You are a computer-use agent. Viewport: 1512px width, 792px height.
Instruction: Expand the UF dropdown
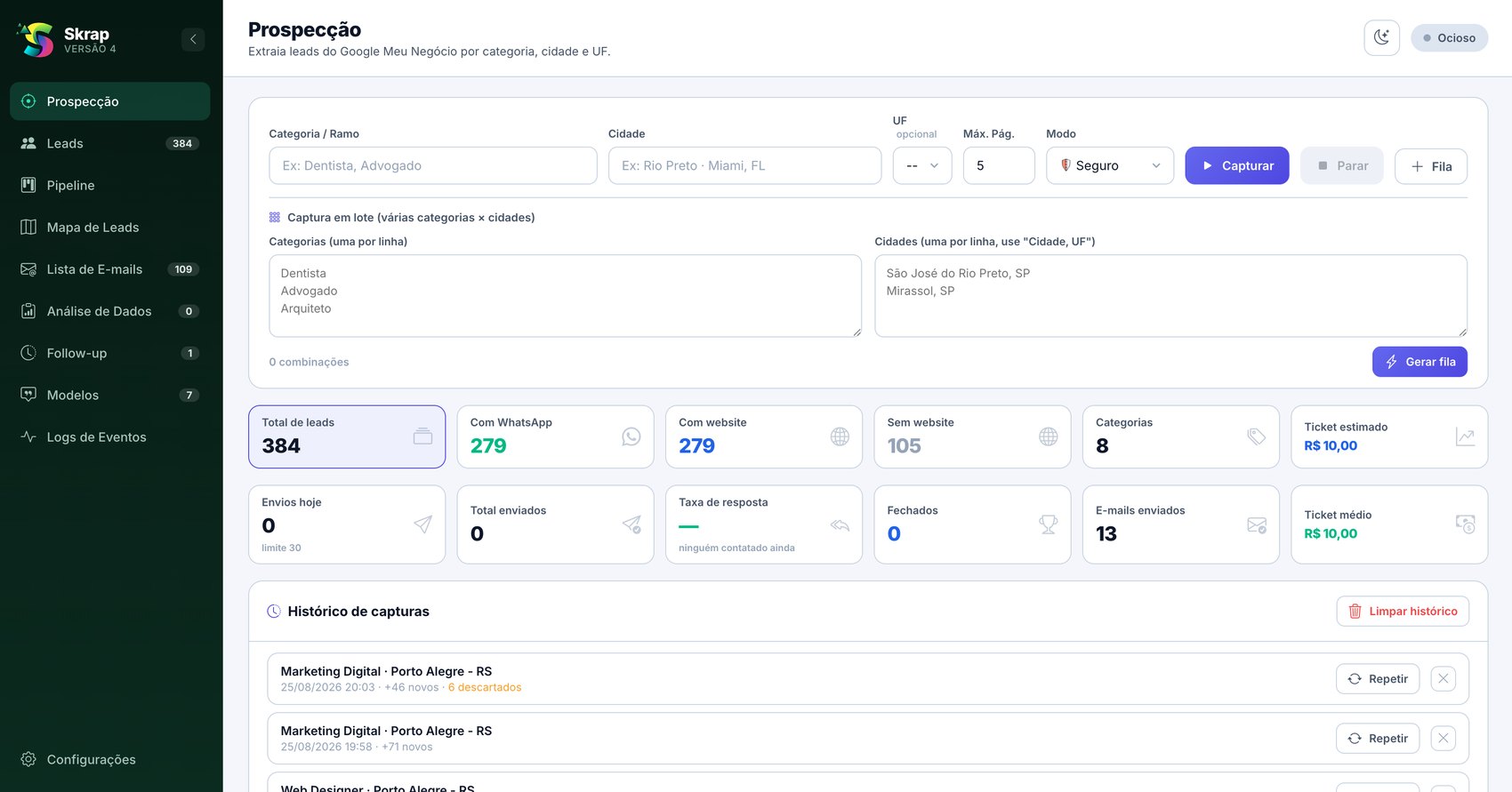922,165
